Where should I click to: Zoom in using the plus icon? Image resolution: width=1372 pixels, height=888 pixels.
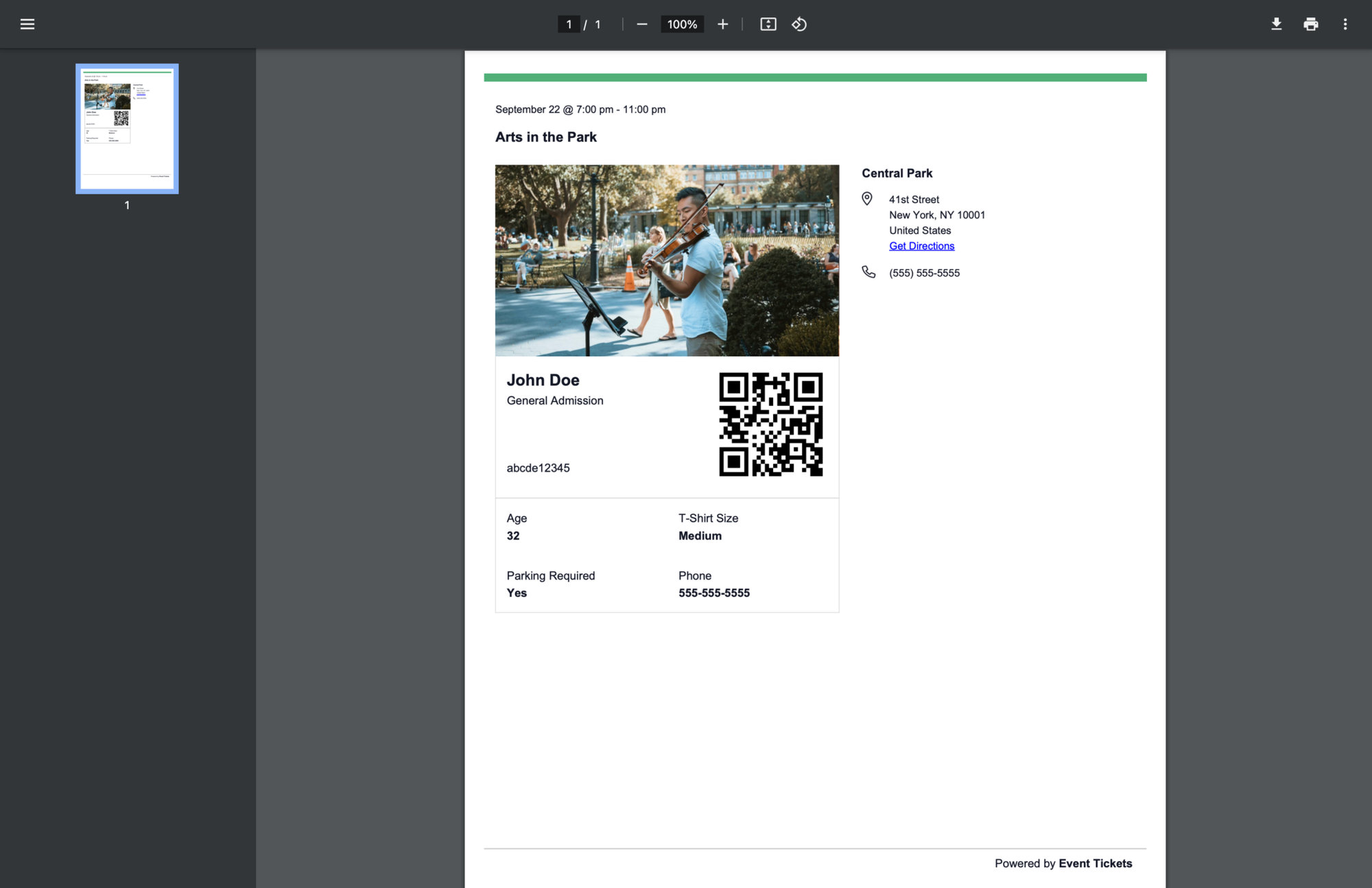click(722, 24)
